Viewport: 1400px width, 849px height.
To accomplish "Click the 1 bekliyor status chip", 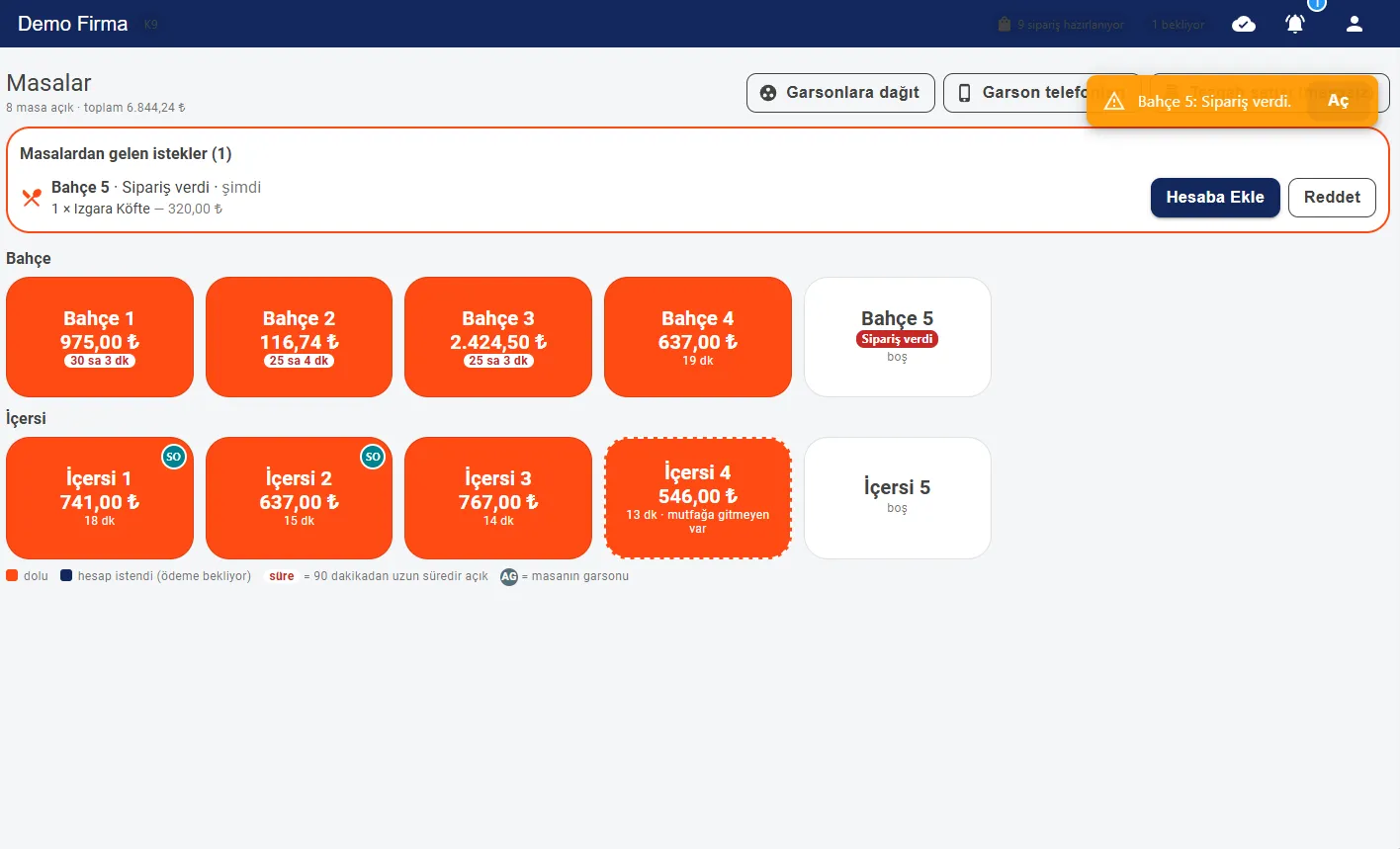I will 1178,25.
